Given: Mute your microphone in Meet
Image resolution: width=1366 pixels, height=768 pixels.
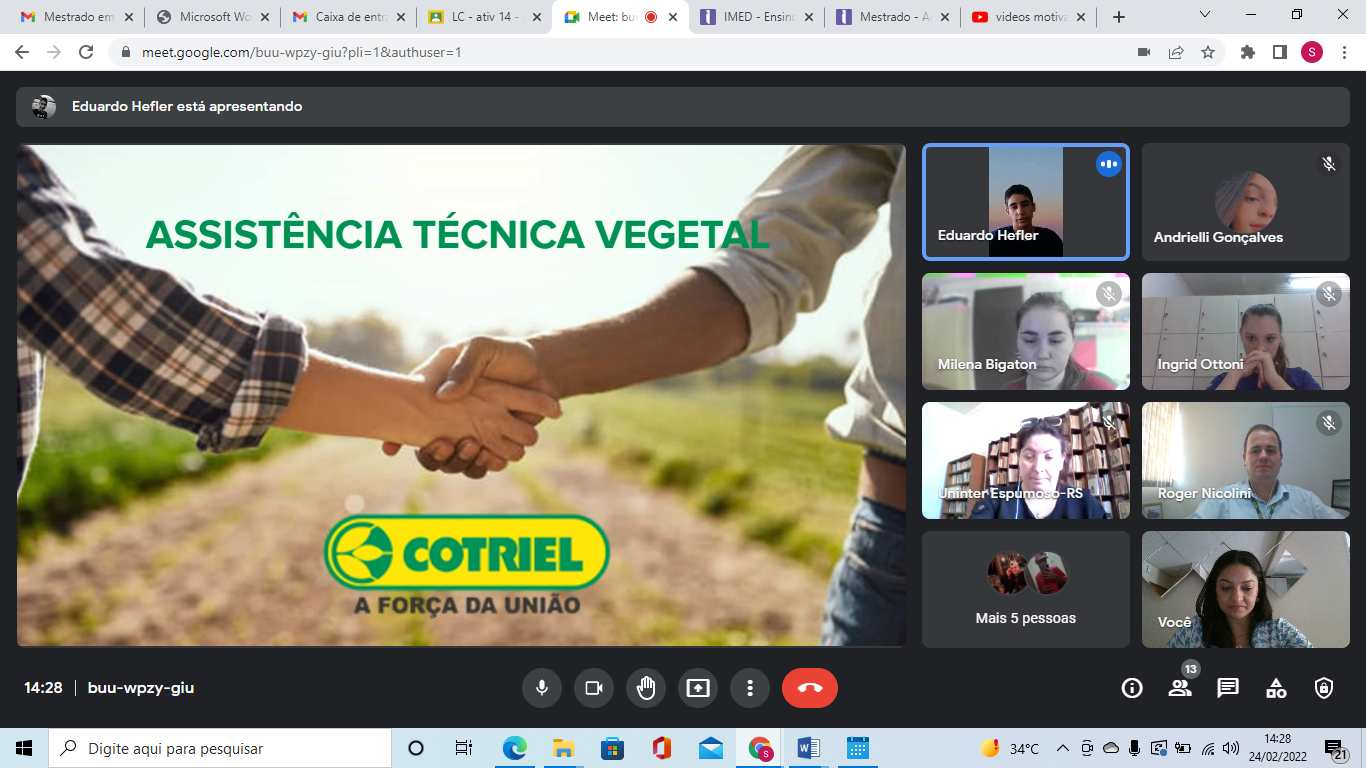Looking at the screenshot, I should coord(542,688).
